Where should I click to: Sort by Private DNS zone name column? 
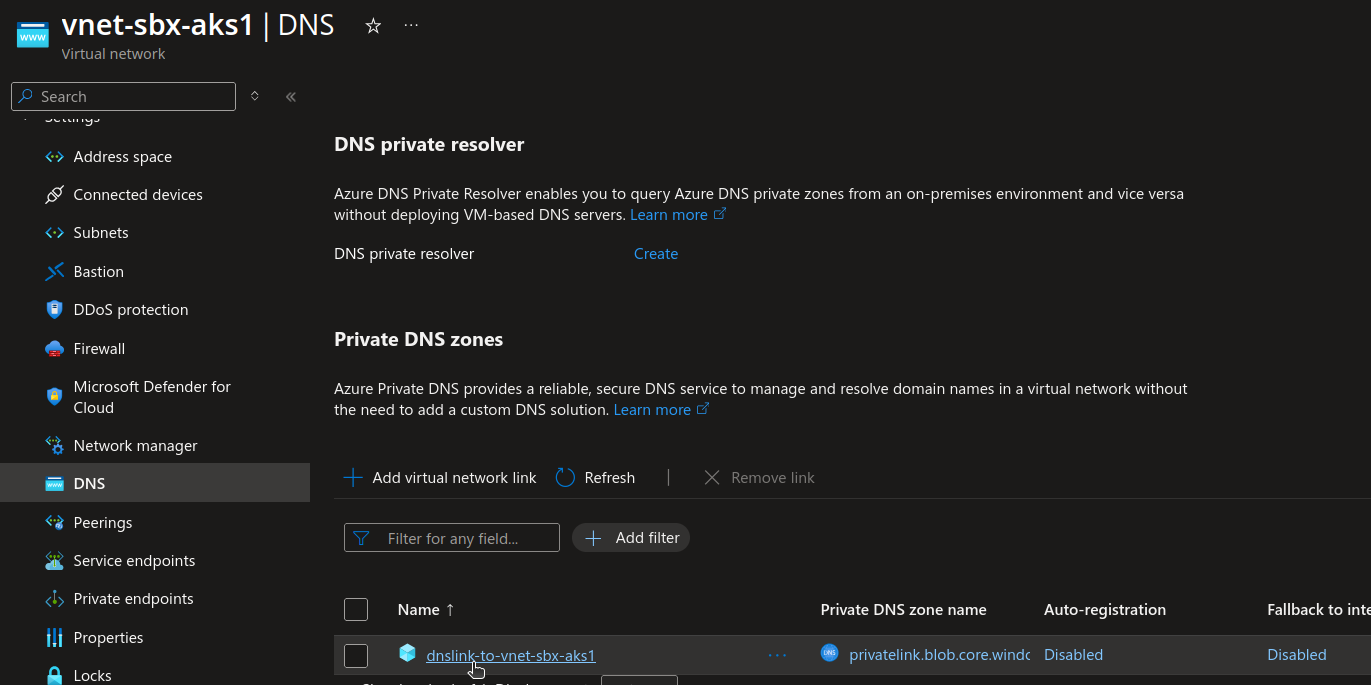click(903, 610)
